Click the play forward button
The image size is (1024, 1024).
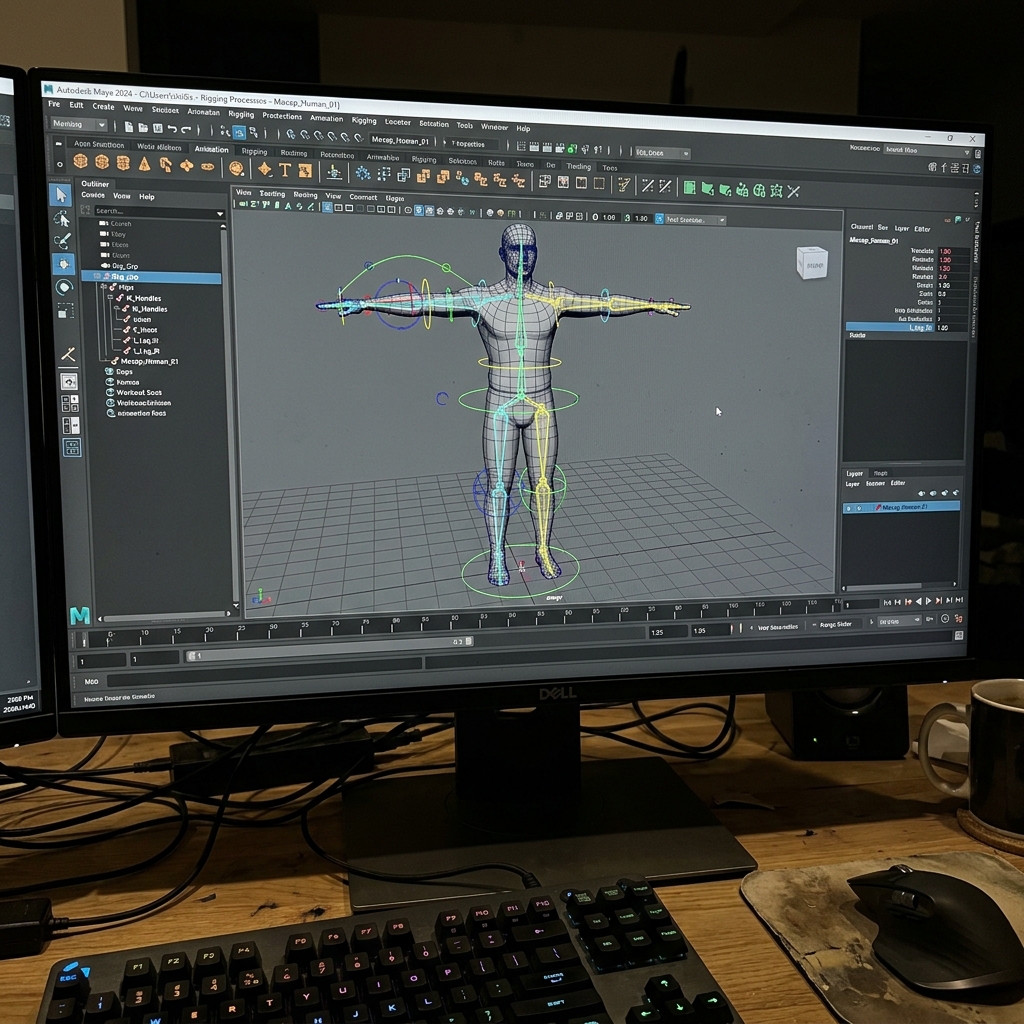(x=928, y=601)
